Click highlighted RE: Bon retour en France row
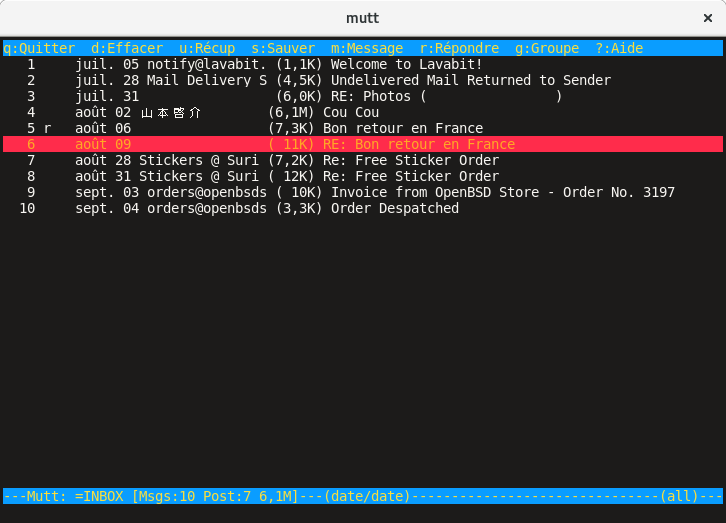Screen dimensions: 726x523 pyautogui.click(x=419, y=144)
